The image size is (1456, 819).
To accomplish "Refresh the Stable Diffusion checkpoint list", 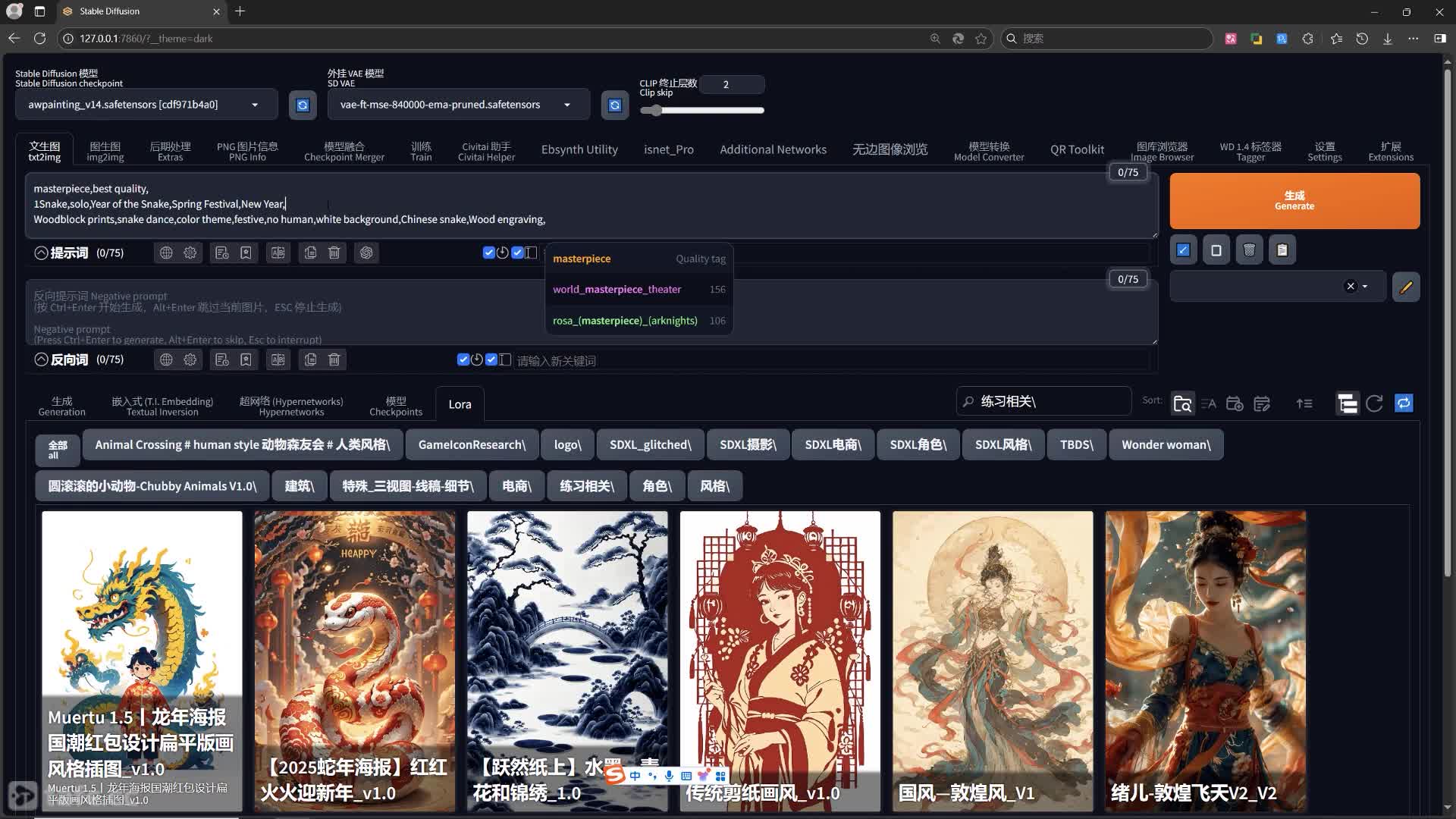I will point(303,105).
